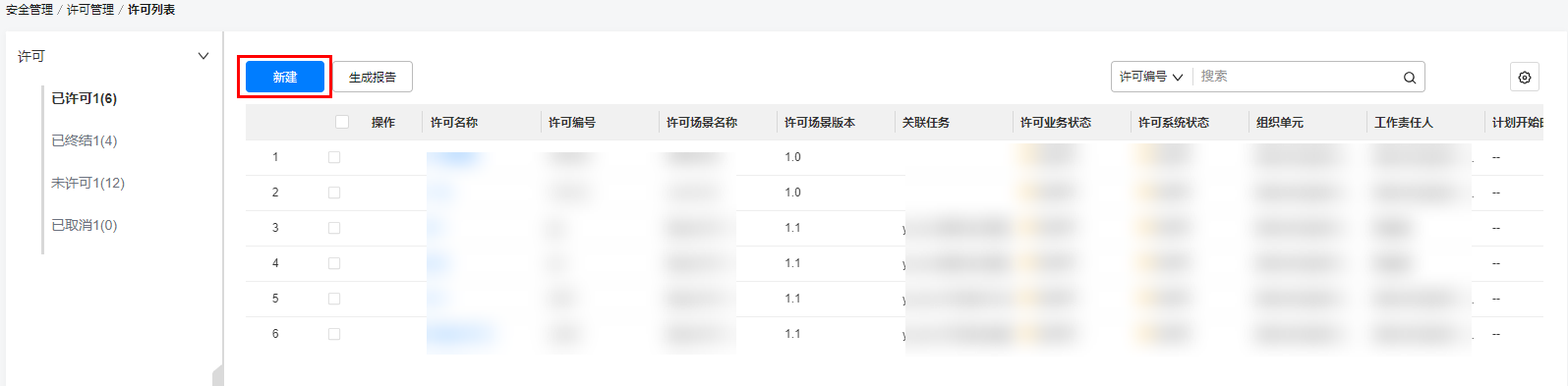Click the 生成报告 button

pos(373,77)
